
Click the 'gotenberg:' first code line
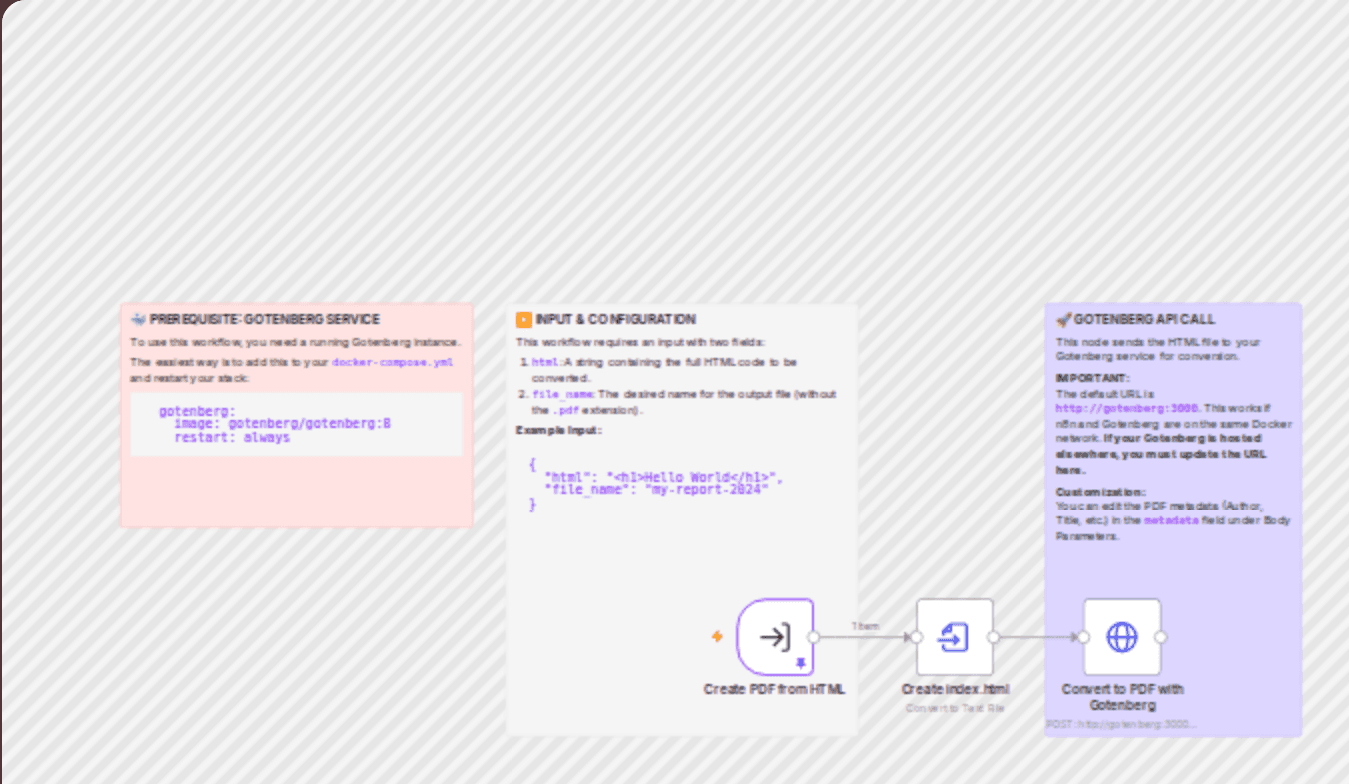(x=197, y=411)
